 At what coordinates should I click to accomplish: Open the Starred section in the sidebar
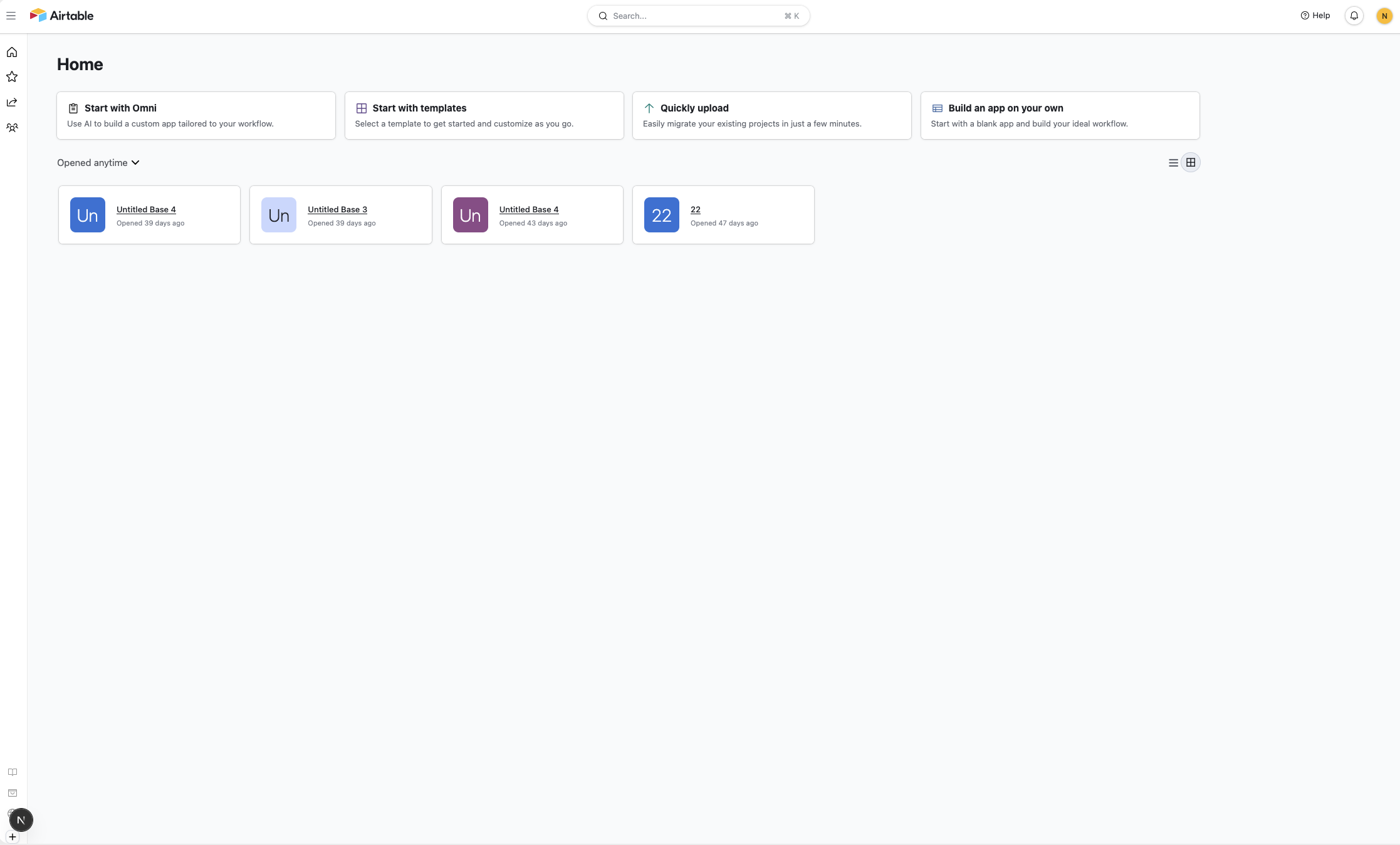[12, 76]
